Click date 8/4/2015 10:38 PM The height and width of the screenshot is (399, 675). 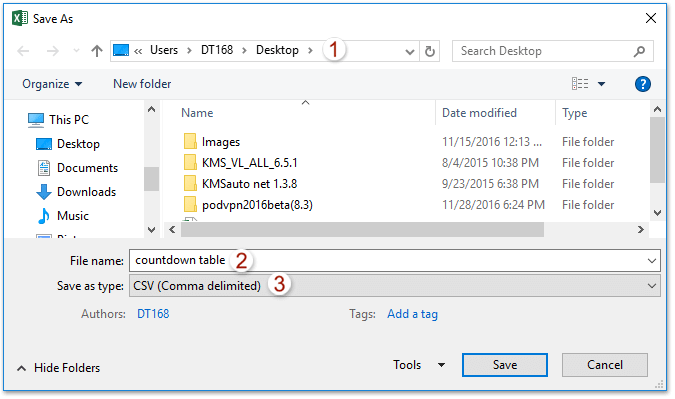[x=490, y=163]
